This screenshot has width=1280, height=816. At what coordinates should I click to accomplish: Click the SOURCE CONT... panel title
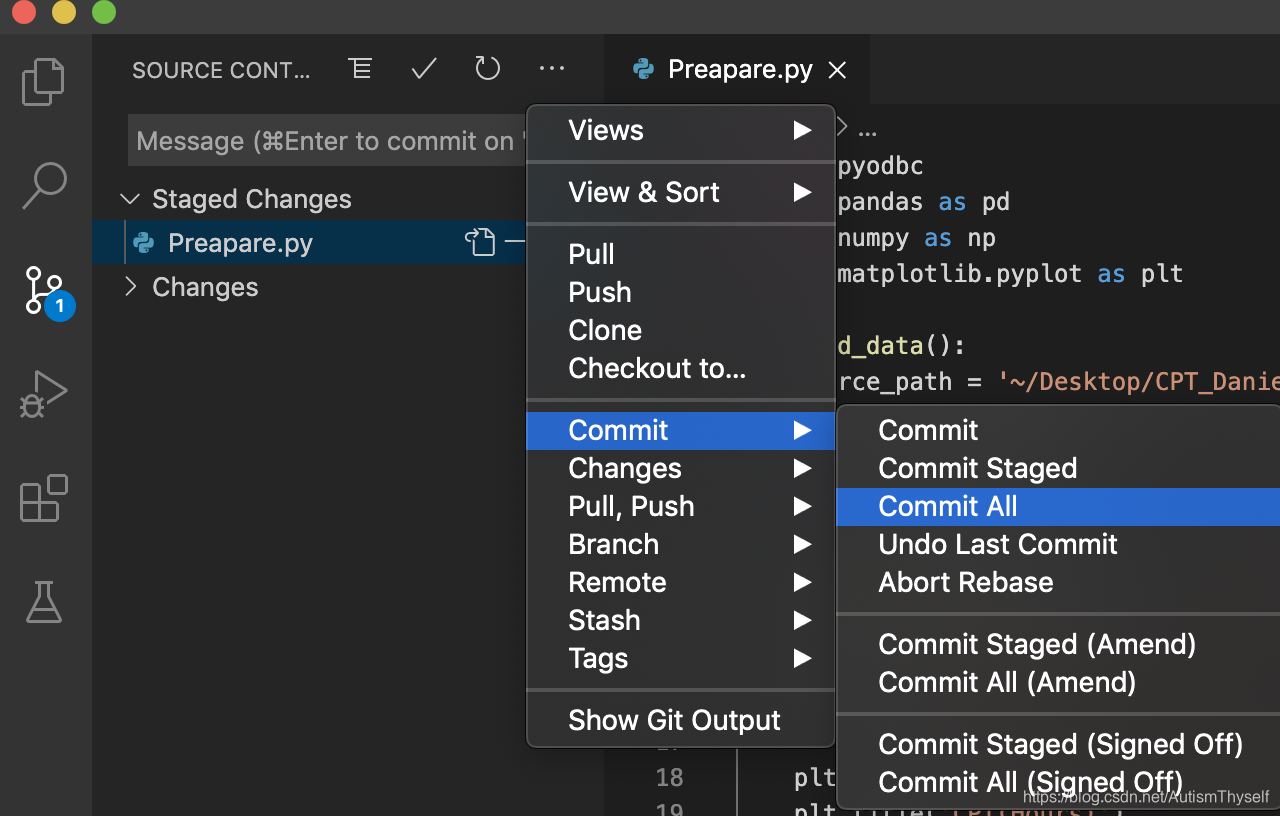pyautogui.click(x=221, y=70)
